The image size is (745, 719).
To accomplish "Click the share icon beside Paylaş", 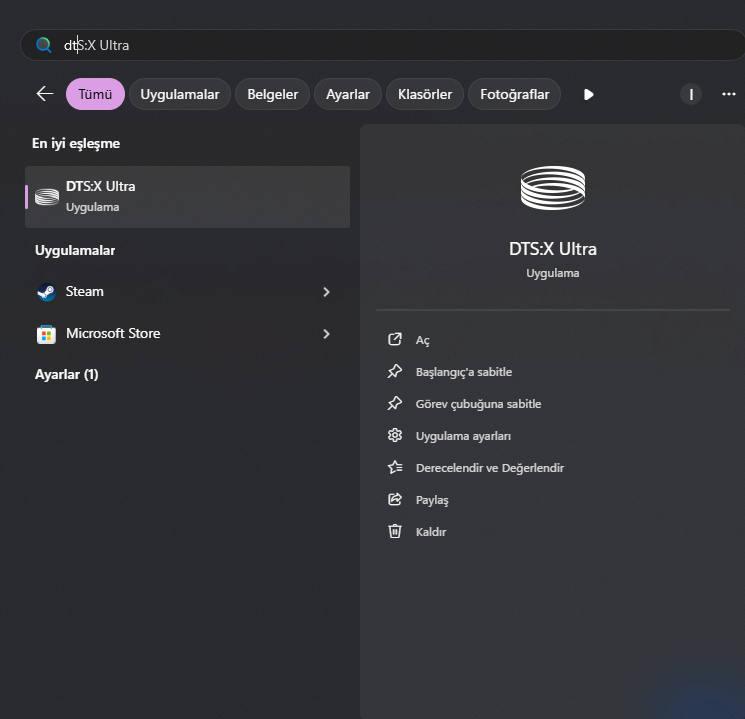I will pyautogui.click(x=395, y=499).
